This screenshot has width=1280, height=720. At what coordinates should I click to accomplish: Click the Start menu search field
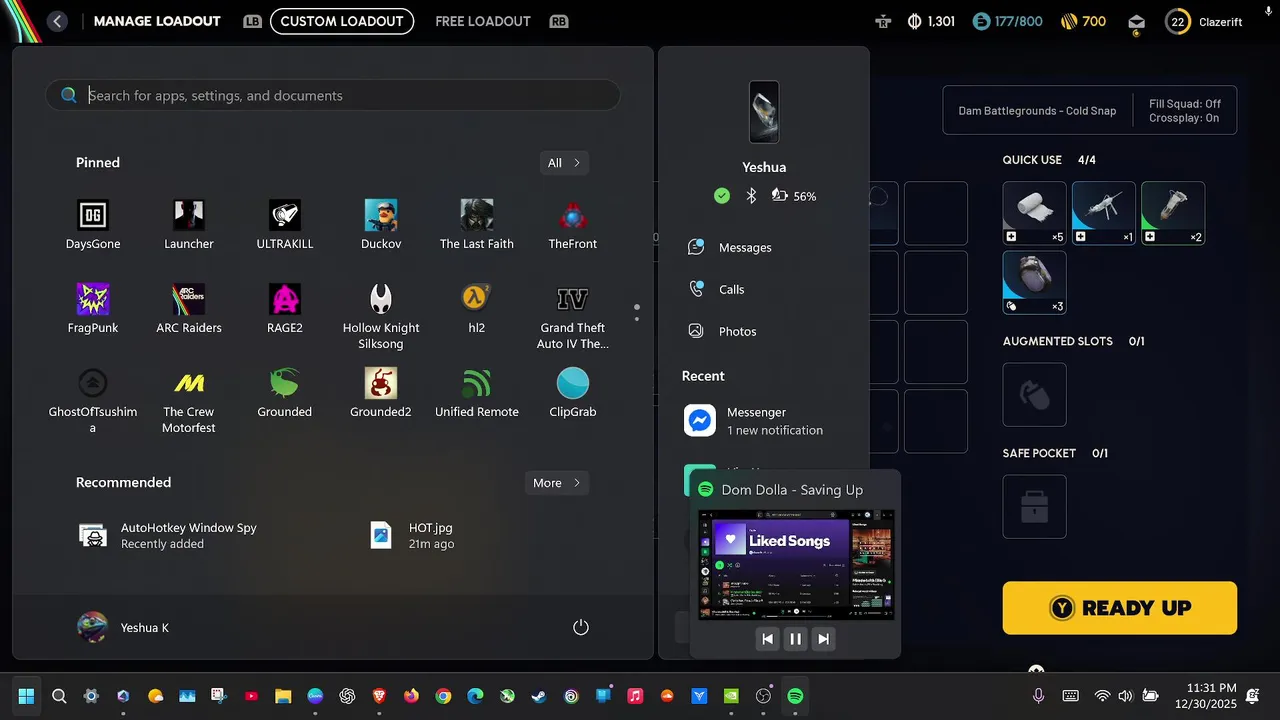[333, 95]
